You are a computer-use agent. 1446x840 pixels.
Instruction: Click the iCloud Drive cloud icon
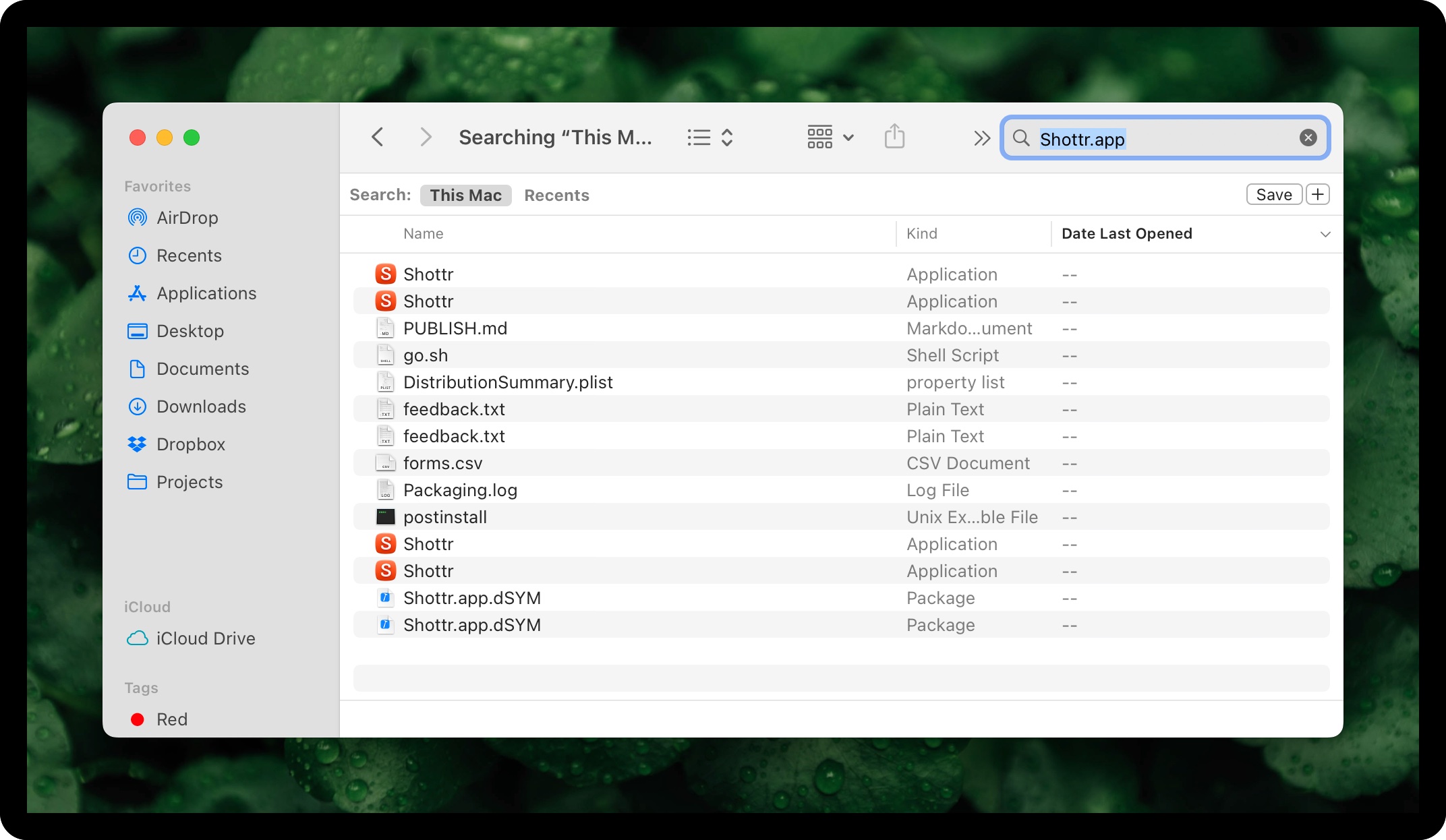(138, 638)
